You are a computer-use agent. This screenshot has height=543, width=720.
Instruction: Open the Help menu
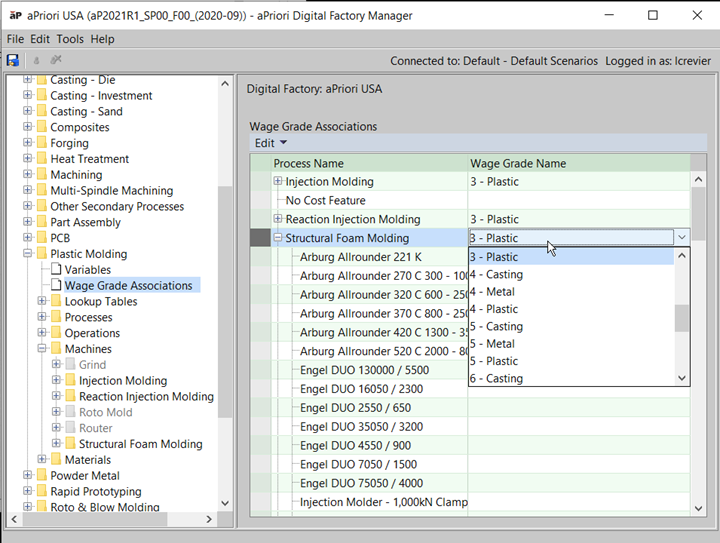click(x=102, y=39)
